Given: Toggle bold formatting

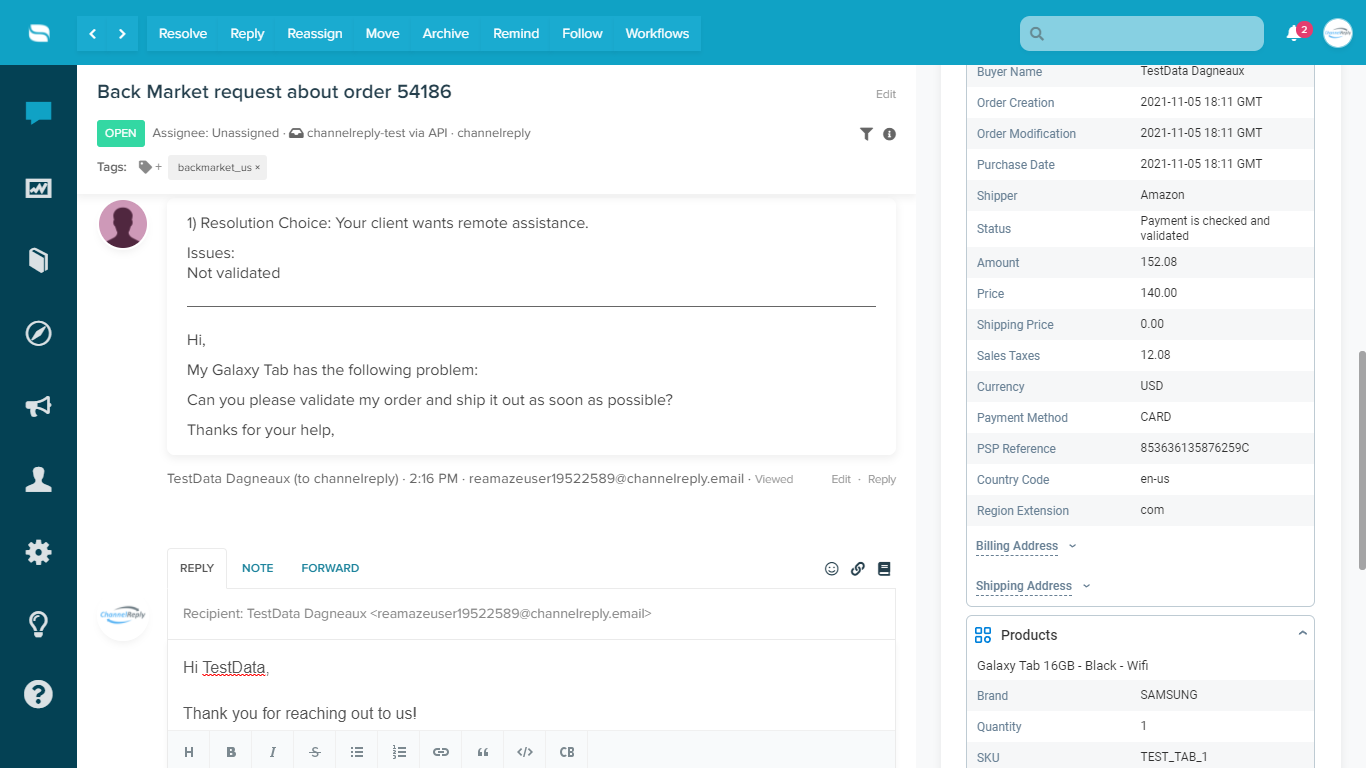Looking at the screenshot, I should tap(231, 752).
